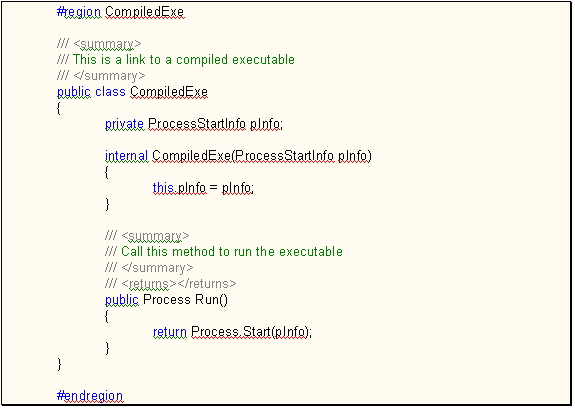Click the 'private' keyword
The width and height of the screenshot is (575, 408).
point(124,124)
